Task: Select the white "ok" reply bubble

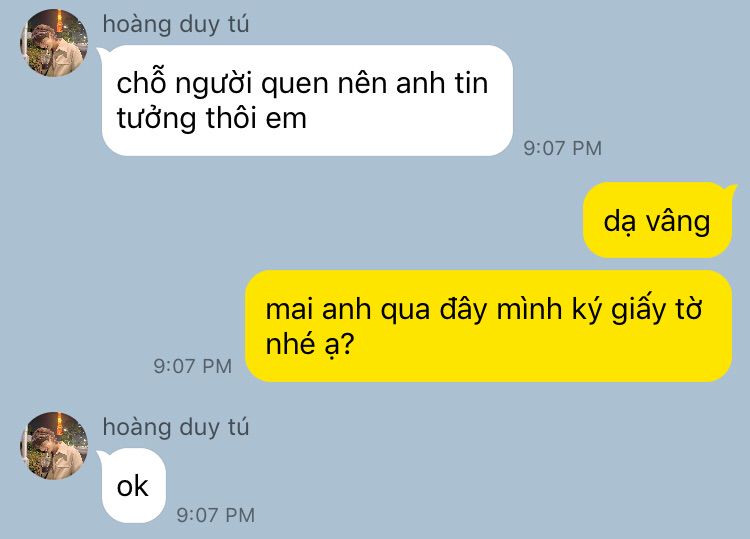Action: [x=133, y=485]
